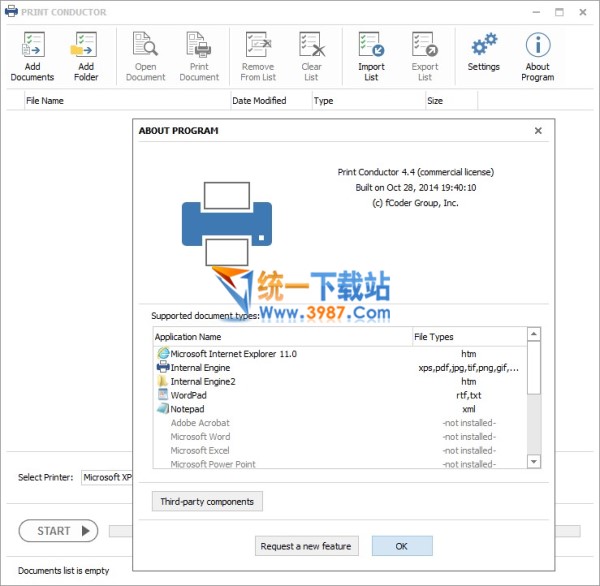The width and height of the screenshot is (600, 586).
Task: Click the list's scroll down arrow
Action: 534,461
